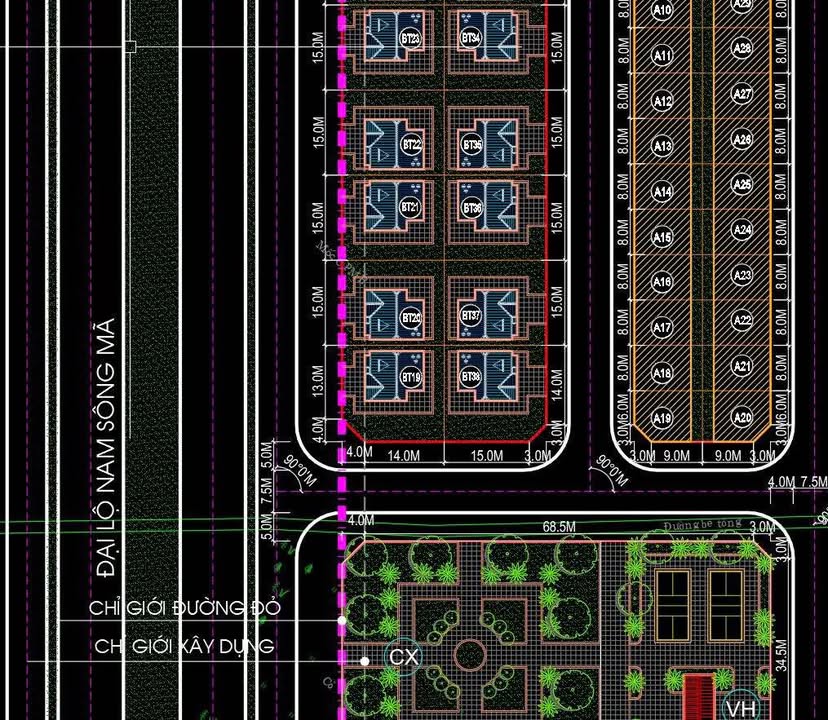Click lot circle A10
This screenshot has height=720, width=828.
tap(663, 12)
